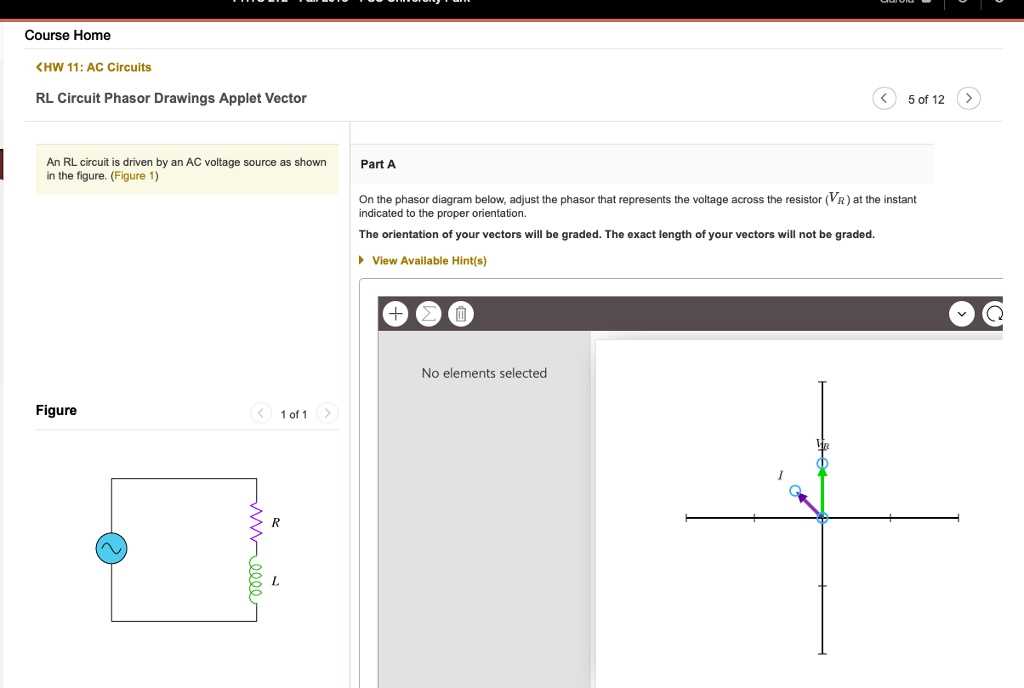The width and height of the screenshot is (1024, 688).
Task: Click the 'Figure' section heading
Action: click(56, 410)
